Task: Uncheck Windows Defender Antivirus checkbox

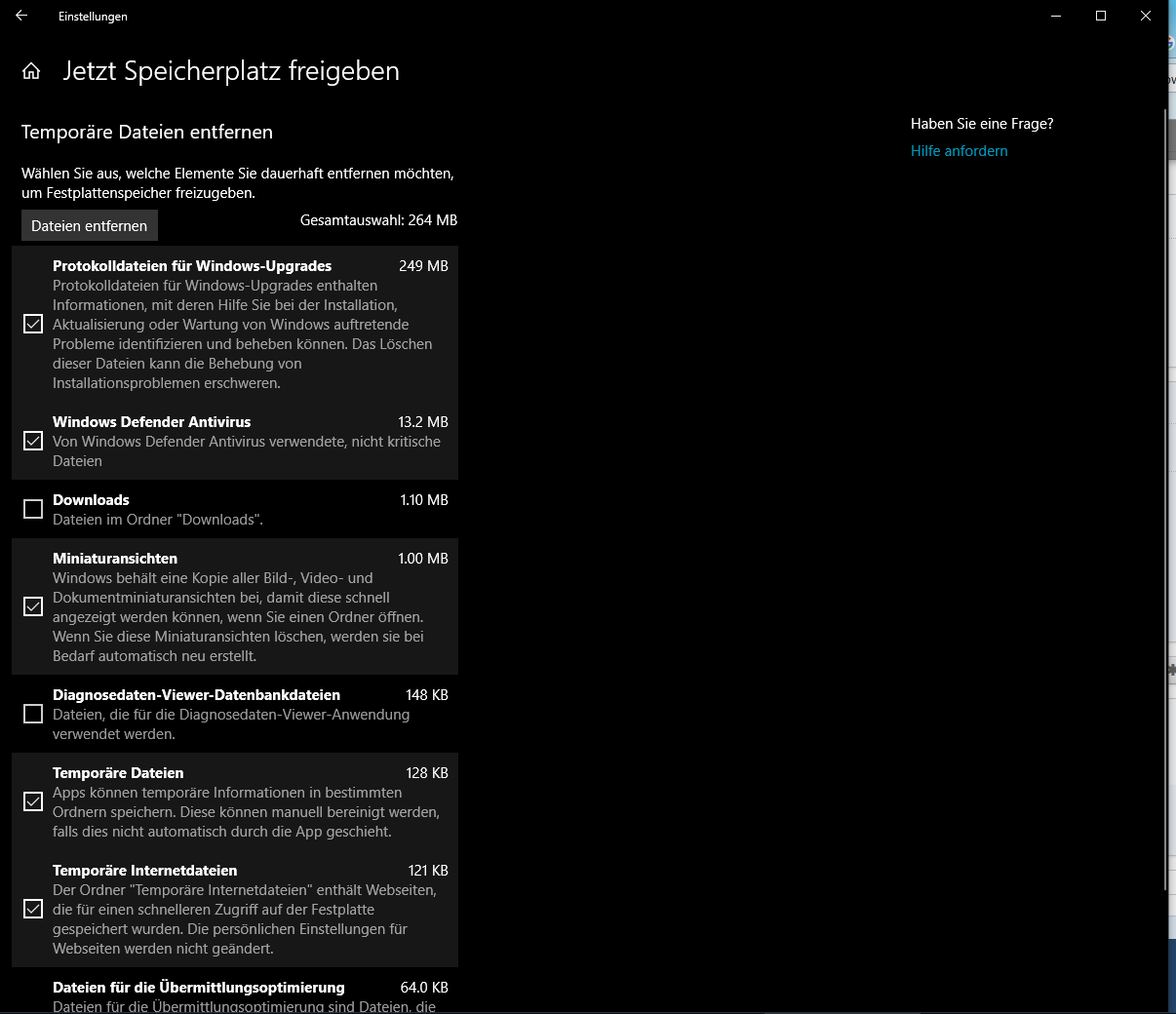Action: (33, 441)
